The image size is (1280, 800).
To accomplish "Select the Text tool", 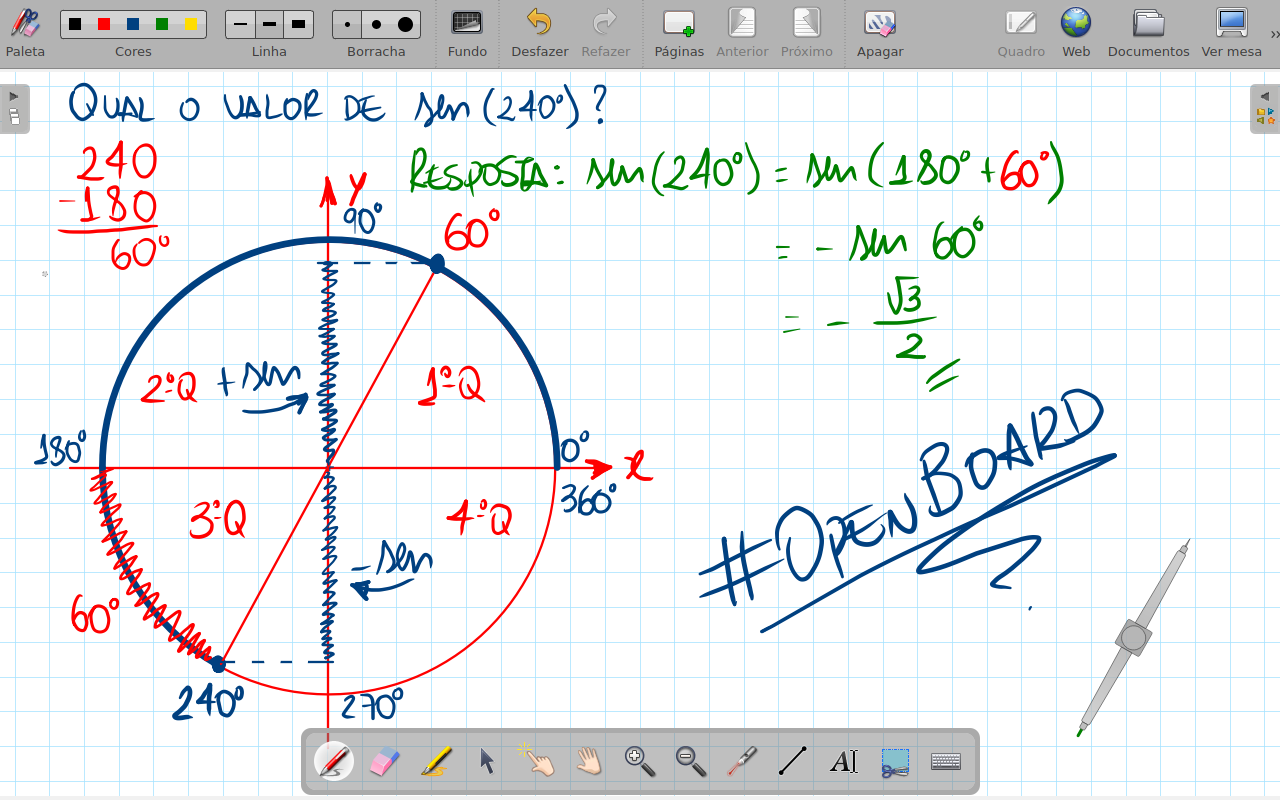I will pos(844,762).
